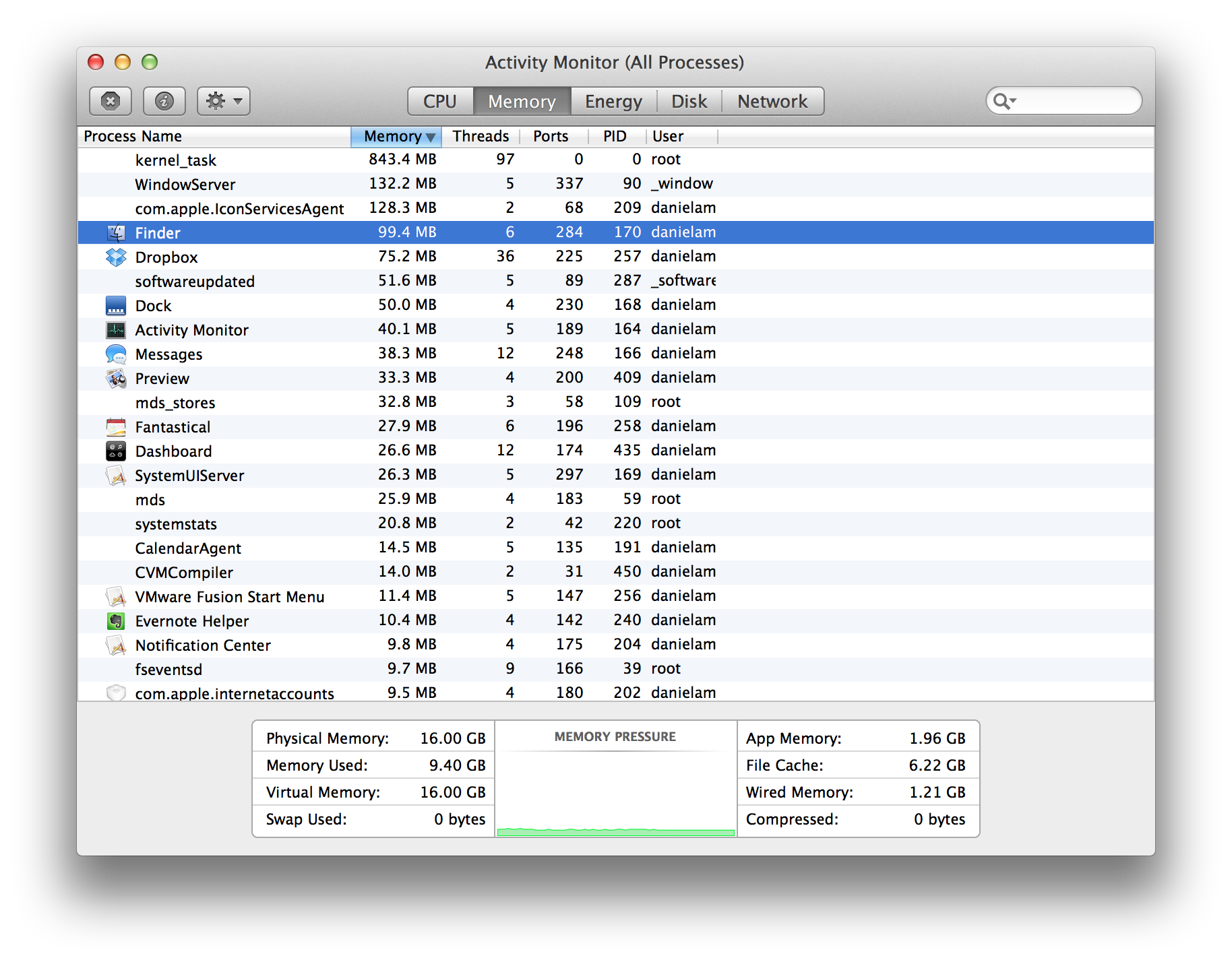Sort by the Ports column
The width and height of the screenshot is (1232, 962).
[554, 136]
